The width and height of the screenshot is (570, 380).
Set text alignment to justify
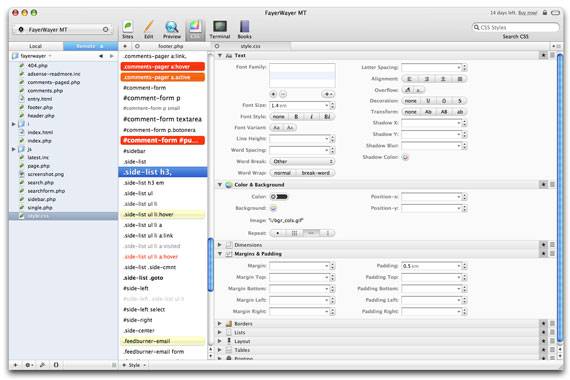(459, 79)
